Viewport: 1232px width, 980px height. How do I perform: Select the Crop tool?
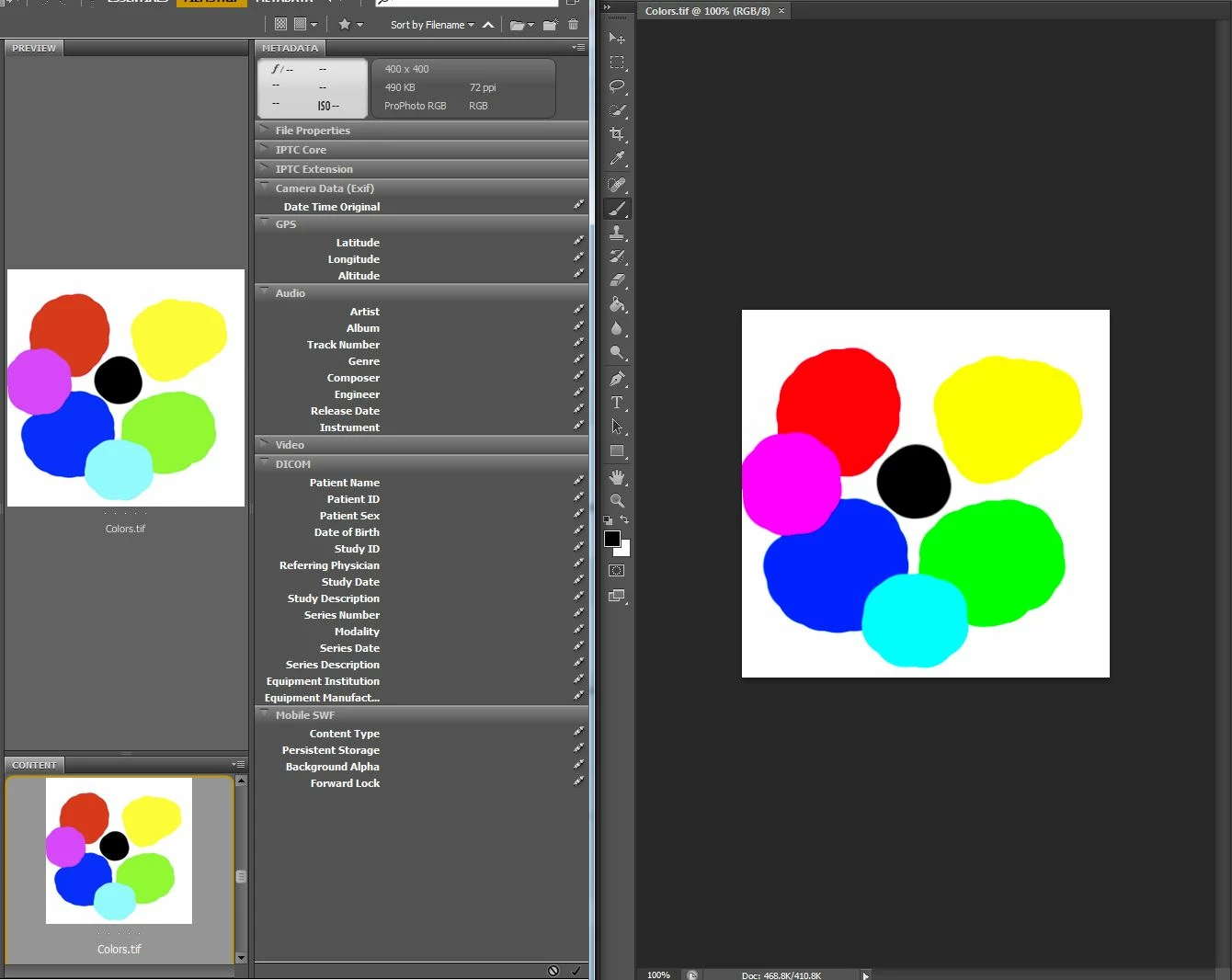[x=617, y=134]
